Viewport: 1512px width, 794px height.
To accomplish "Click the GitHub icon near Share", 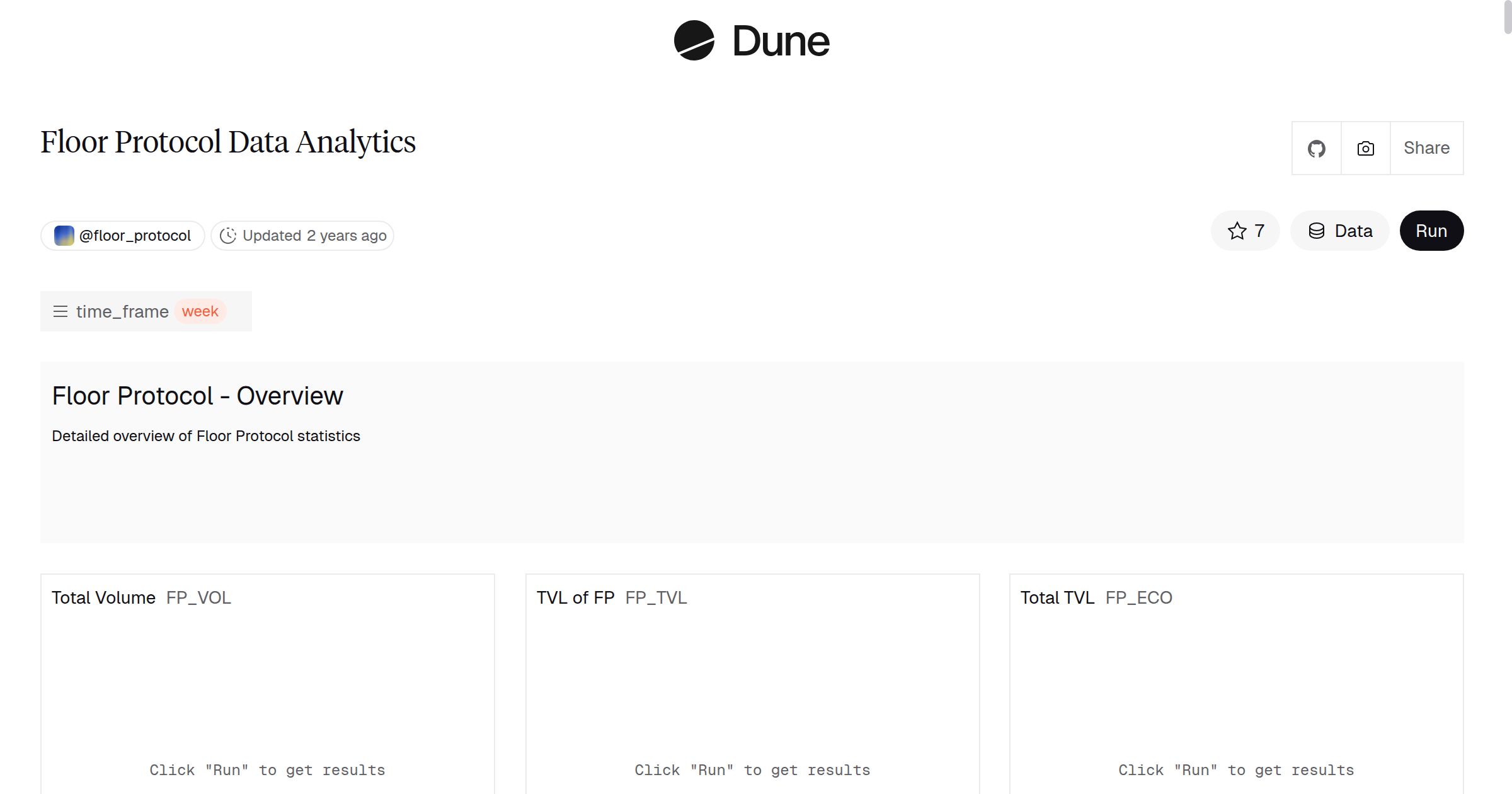I will point(1316,148).
